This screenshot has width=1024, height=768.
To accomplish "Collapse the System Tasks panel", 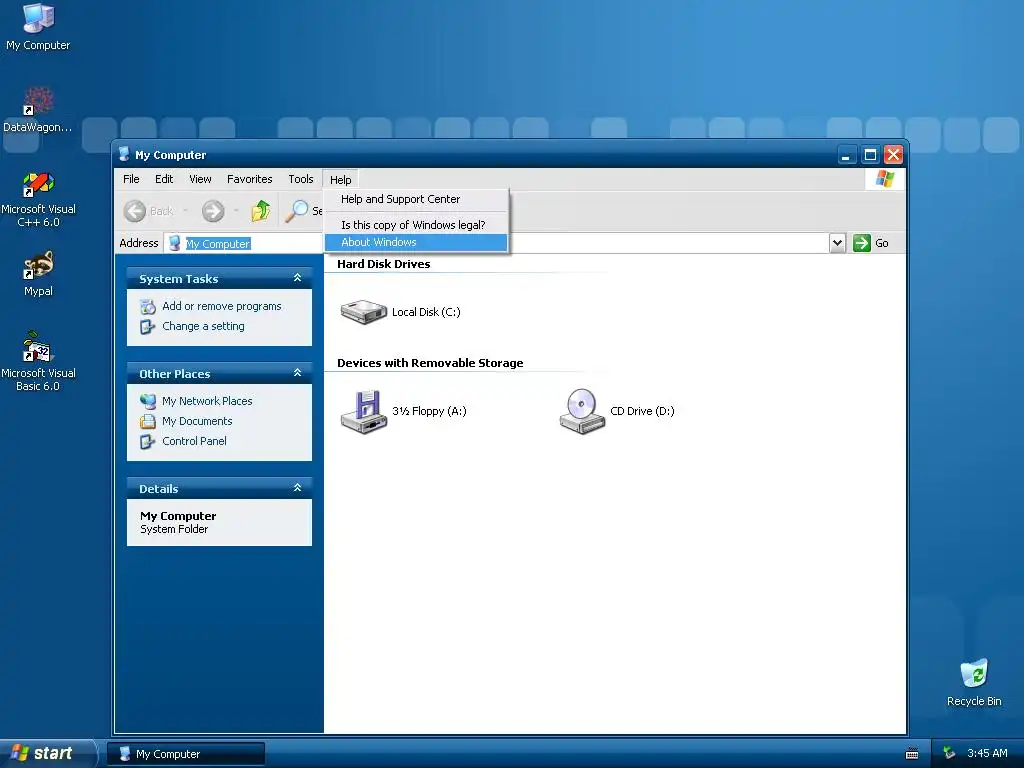I will pyautogui.click(x=297, y=278).
